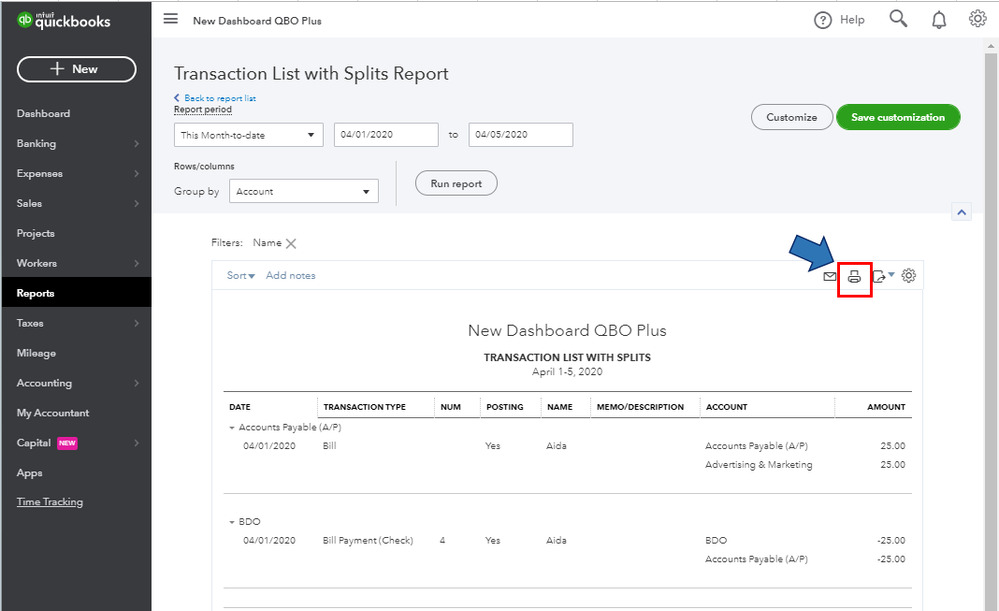Open notifications bell icon

click(x=938, y=20)
